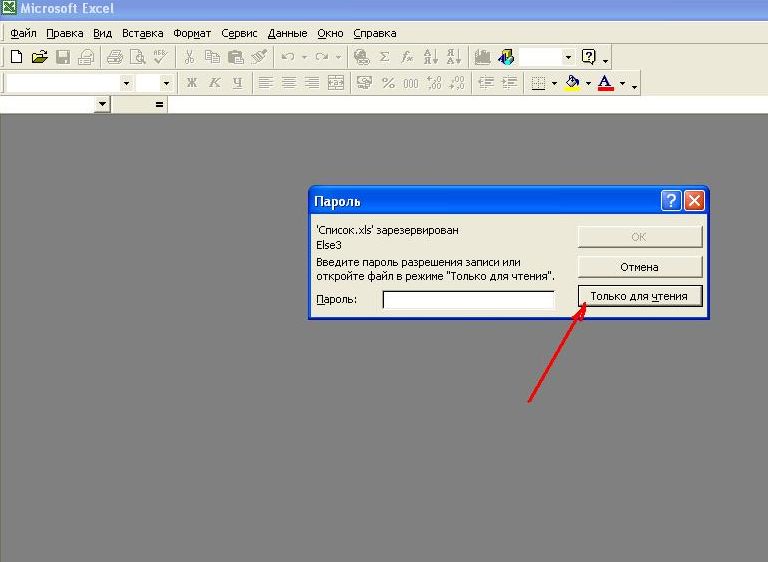The width and height of the screenshot is (768, 562).
Task: Open the Вставка menu
Action: [143, 33]
